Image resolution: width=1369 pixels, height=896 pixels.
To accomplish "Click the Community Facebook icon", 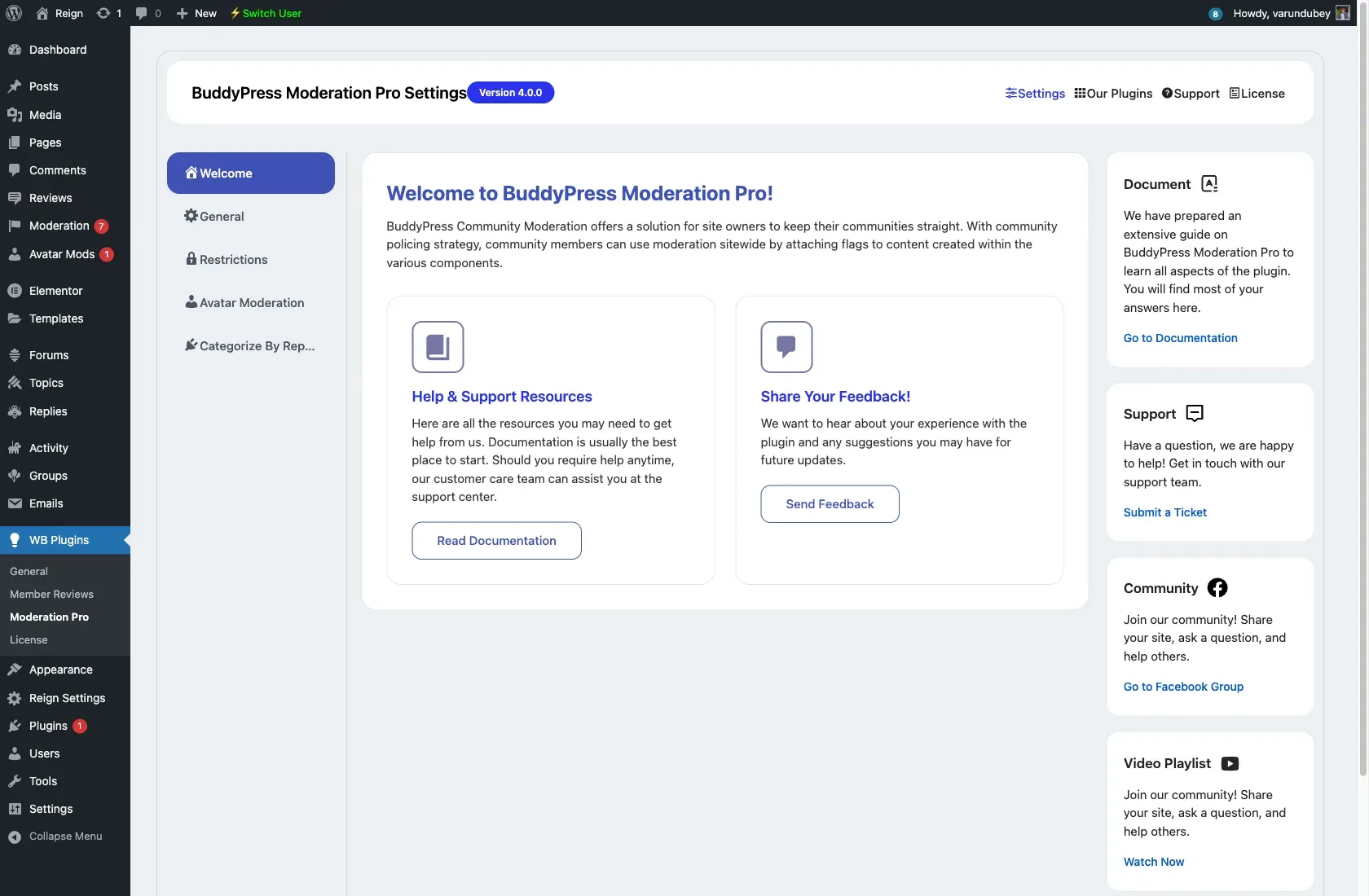I will coord(1217,588).
